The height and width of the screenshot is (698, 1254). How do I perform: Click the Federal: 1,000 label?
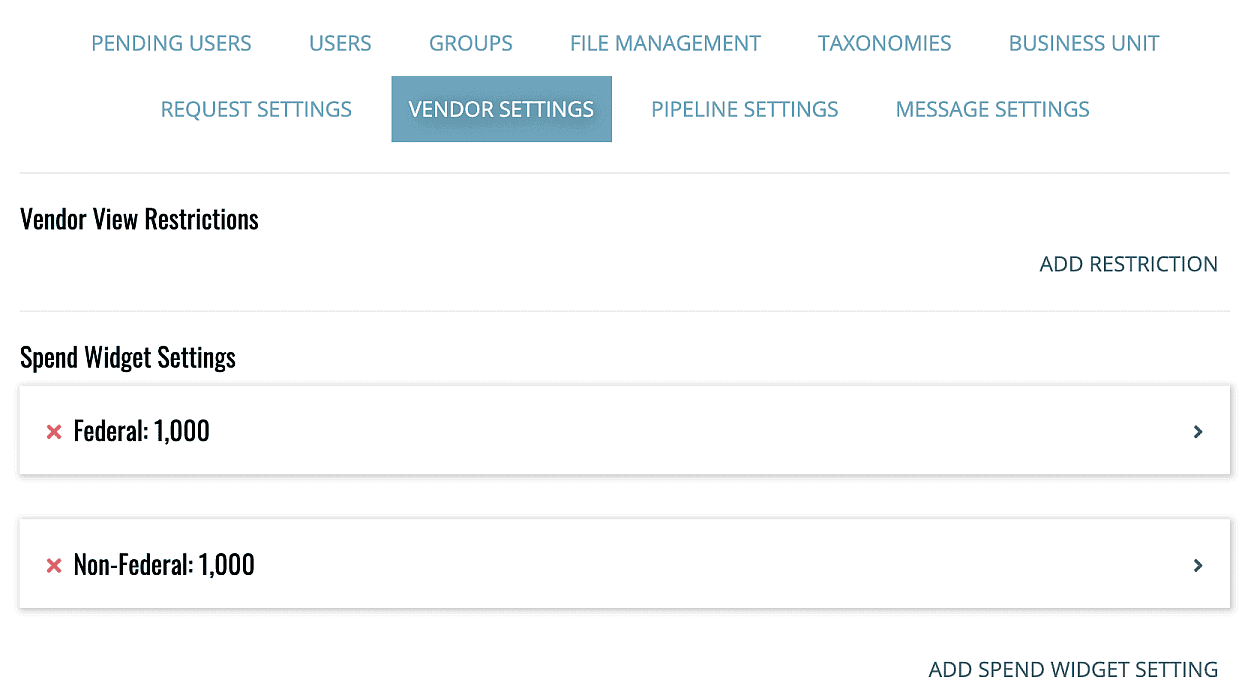tap(142, 431)
